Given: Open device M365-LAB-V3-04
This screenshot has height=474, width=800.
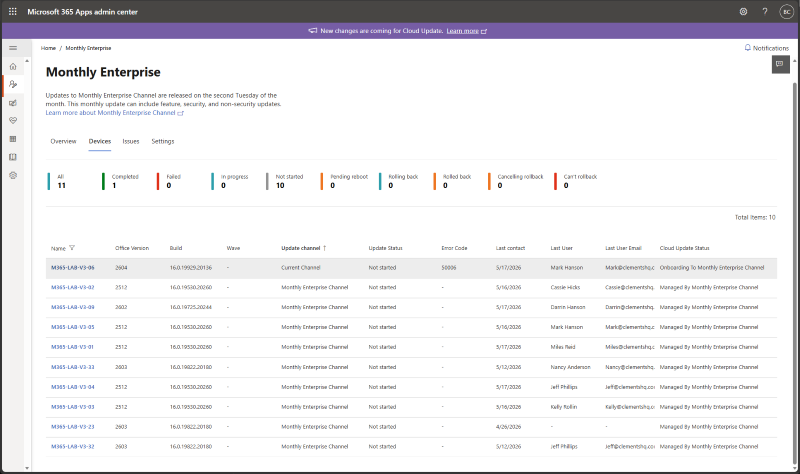Looking at the screenshot, I should point(72,387).
